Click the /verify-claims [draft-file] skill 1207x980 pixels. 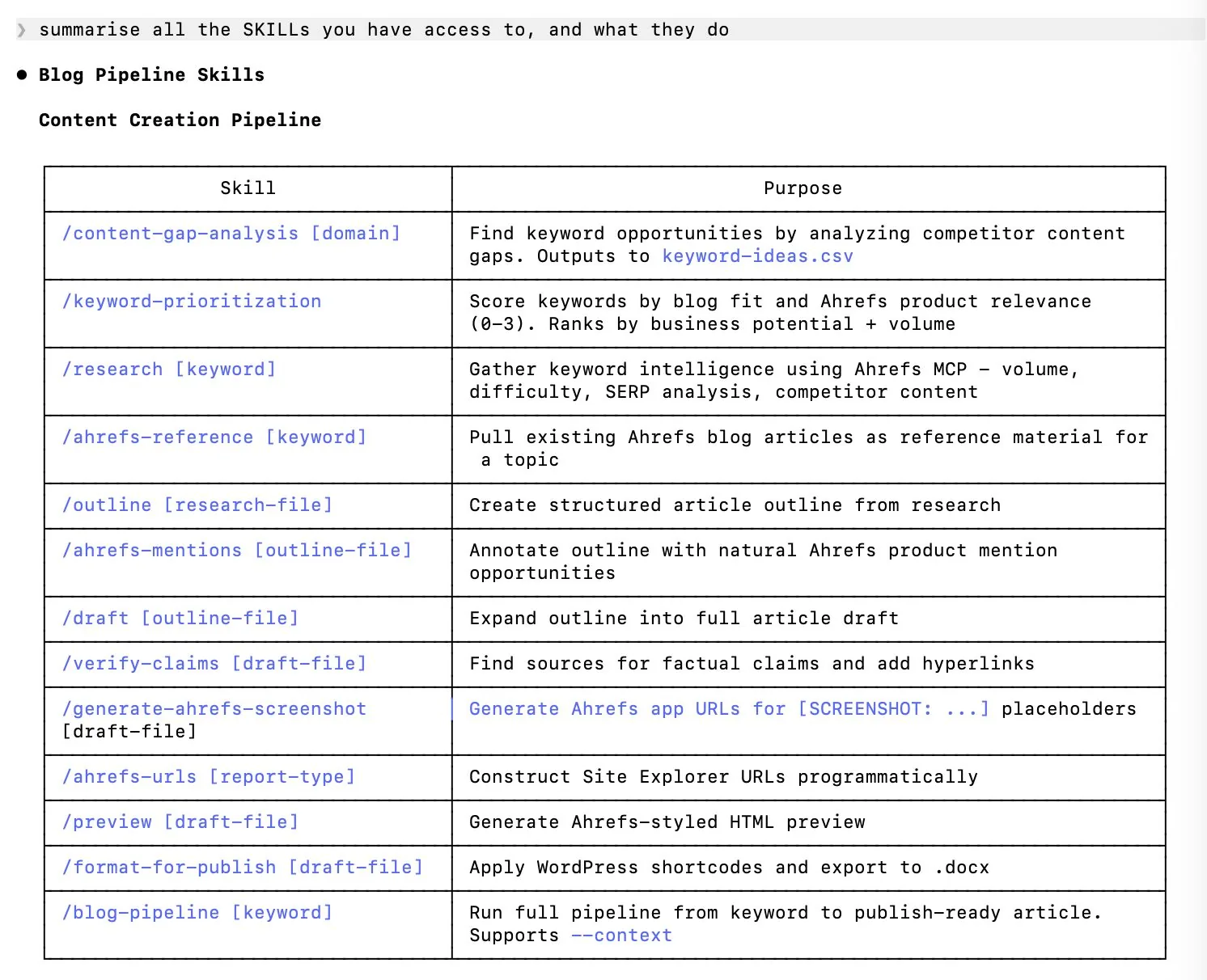point(214,664)
